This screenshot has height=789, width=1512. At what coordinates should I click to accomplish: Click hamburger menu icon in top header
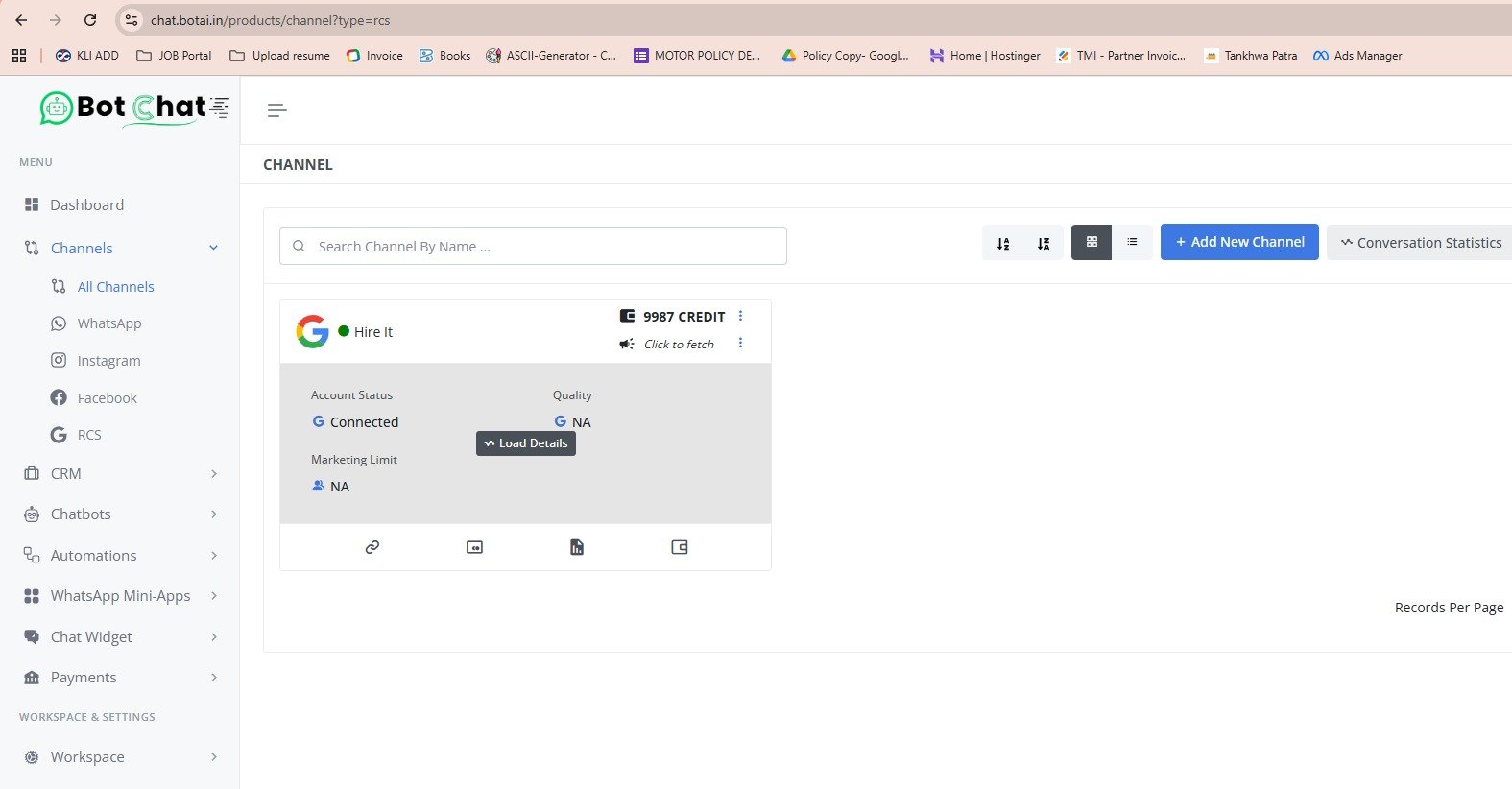(x=277, y=110)
